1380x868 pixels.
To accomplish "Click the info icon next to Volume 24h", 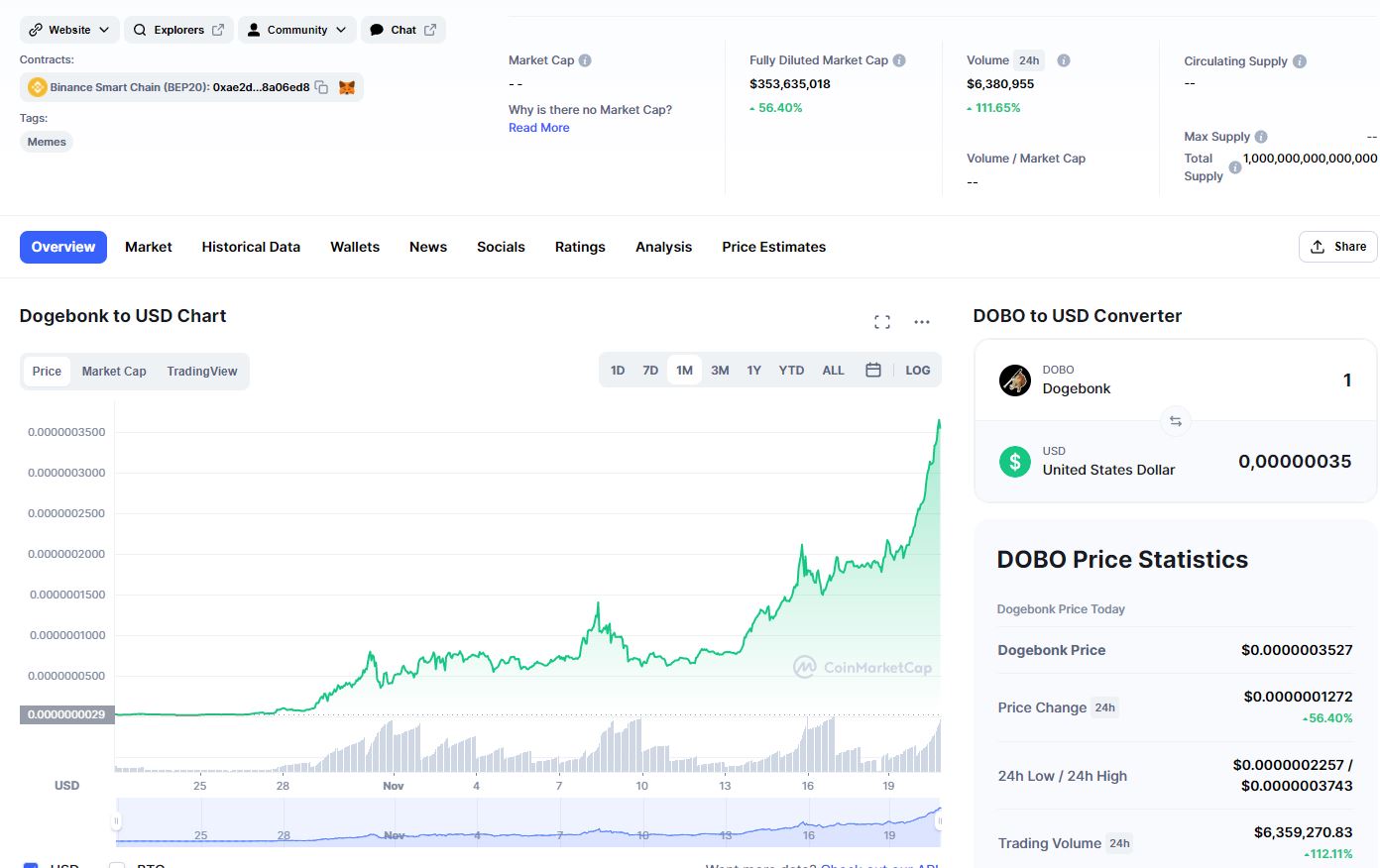I will tap(1064, 60).
